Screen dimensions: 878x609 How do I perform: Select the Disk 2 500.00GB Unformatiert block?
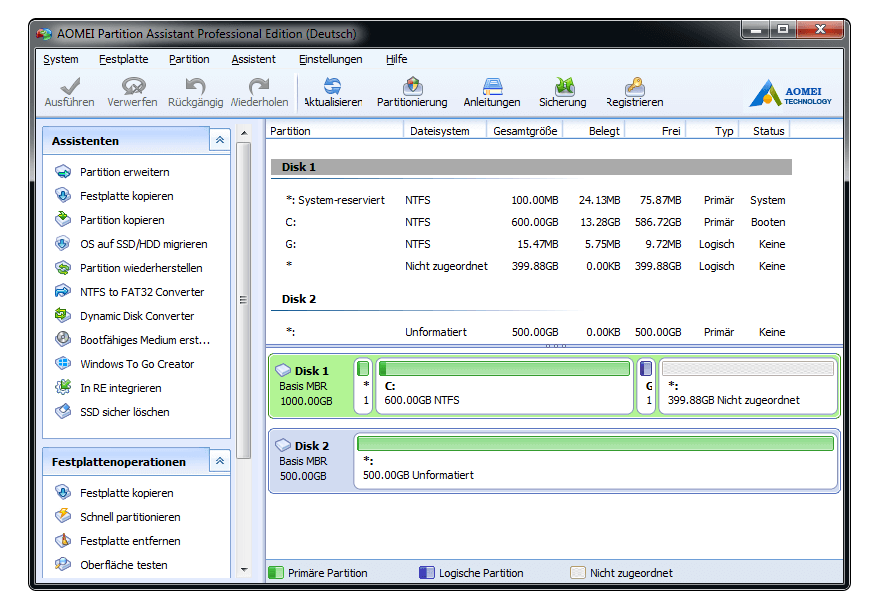[596, 461]
